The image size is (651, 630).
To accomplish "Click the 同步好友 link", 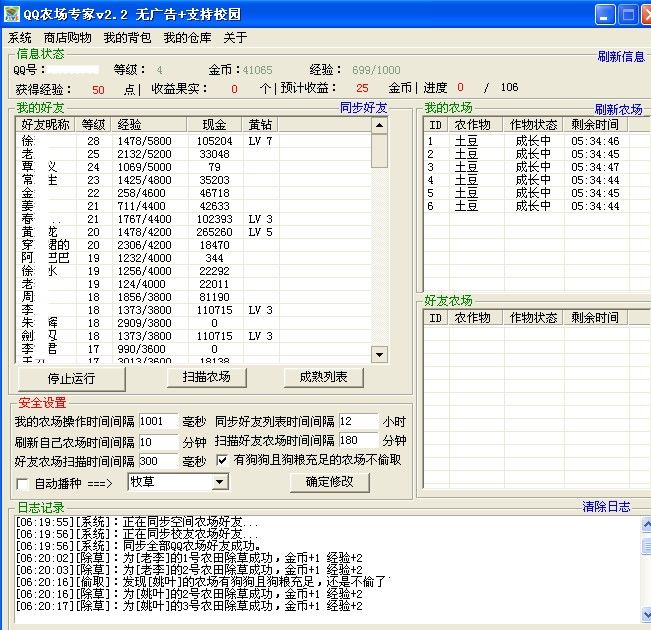I will pos(363,108).
